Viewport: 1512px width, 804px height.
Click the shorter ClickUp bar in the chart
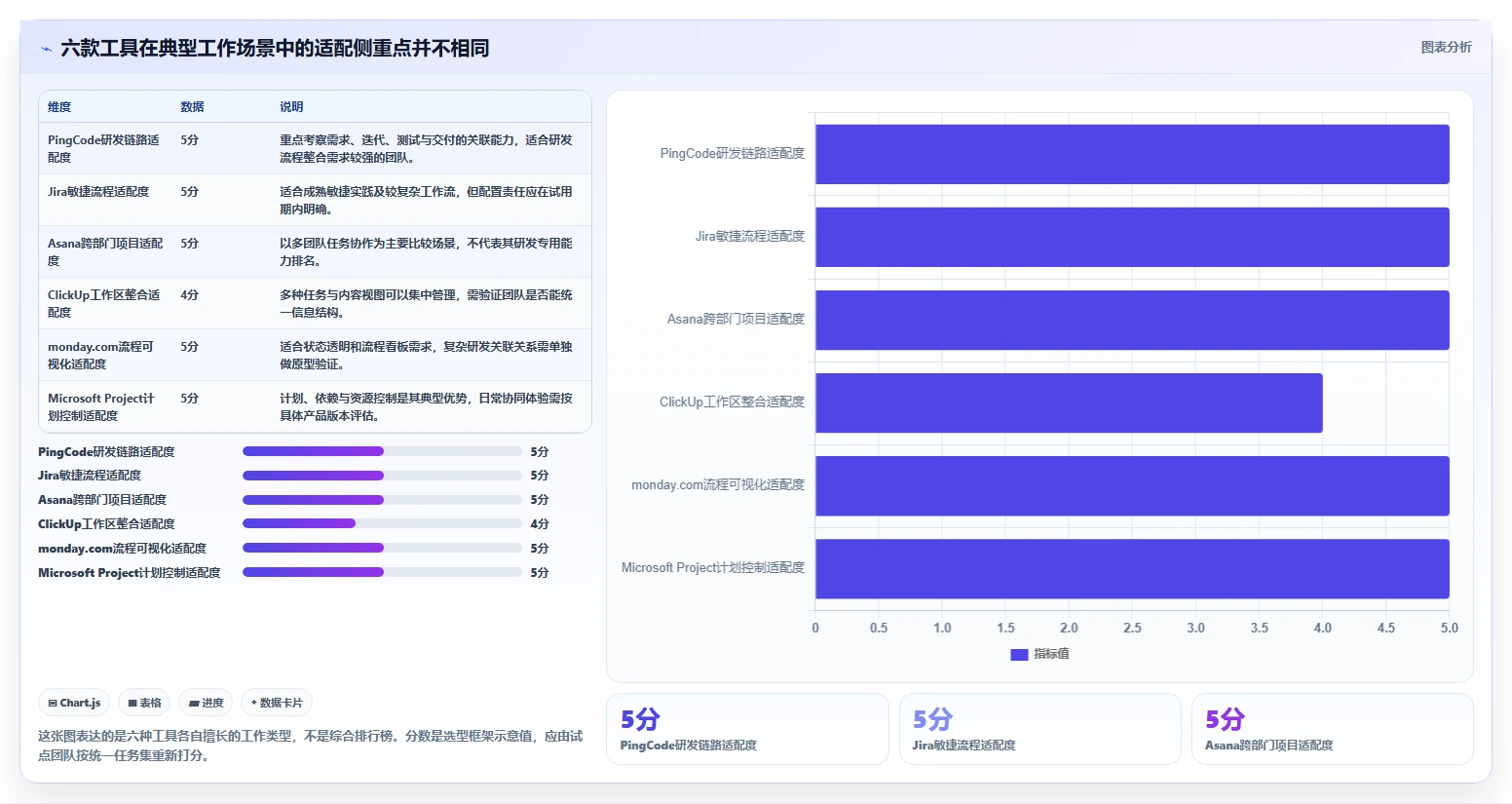click(1069, 402)
